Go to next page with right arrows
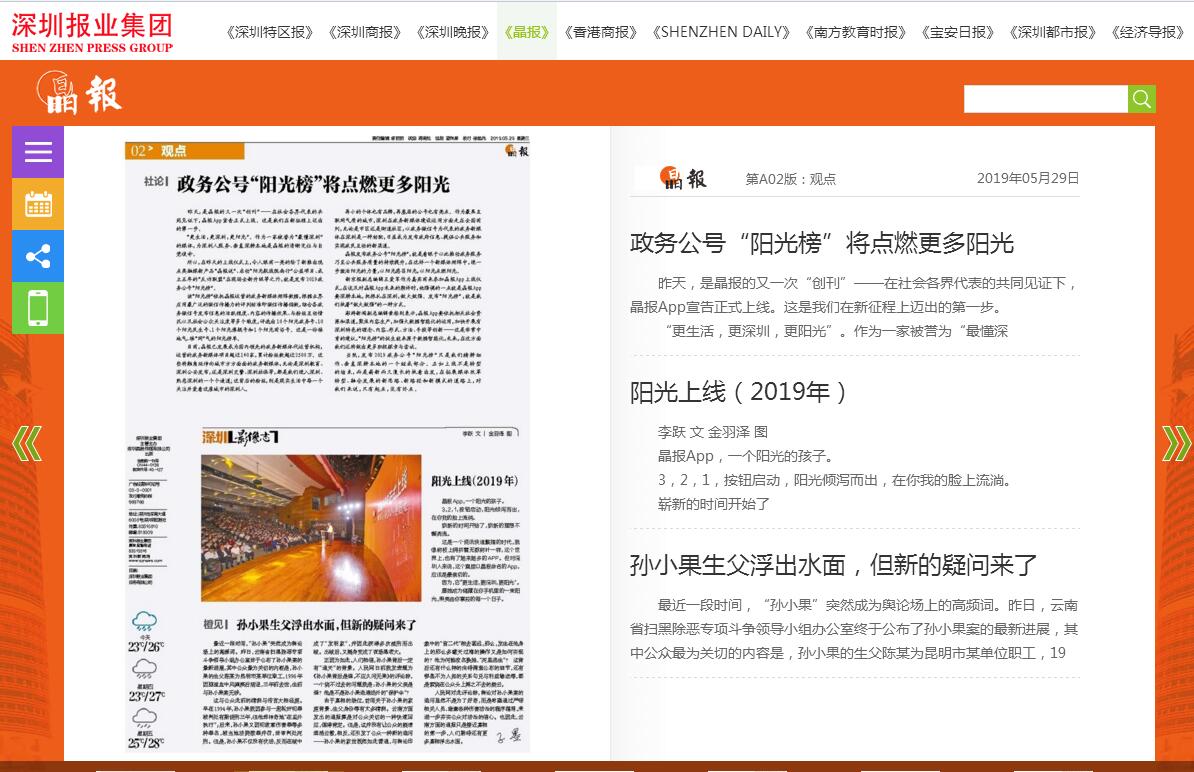Image resolution: width=1194 pixels, height=772 pixels. click(x=1176, y=443)
